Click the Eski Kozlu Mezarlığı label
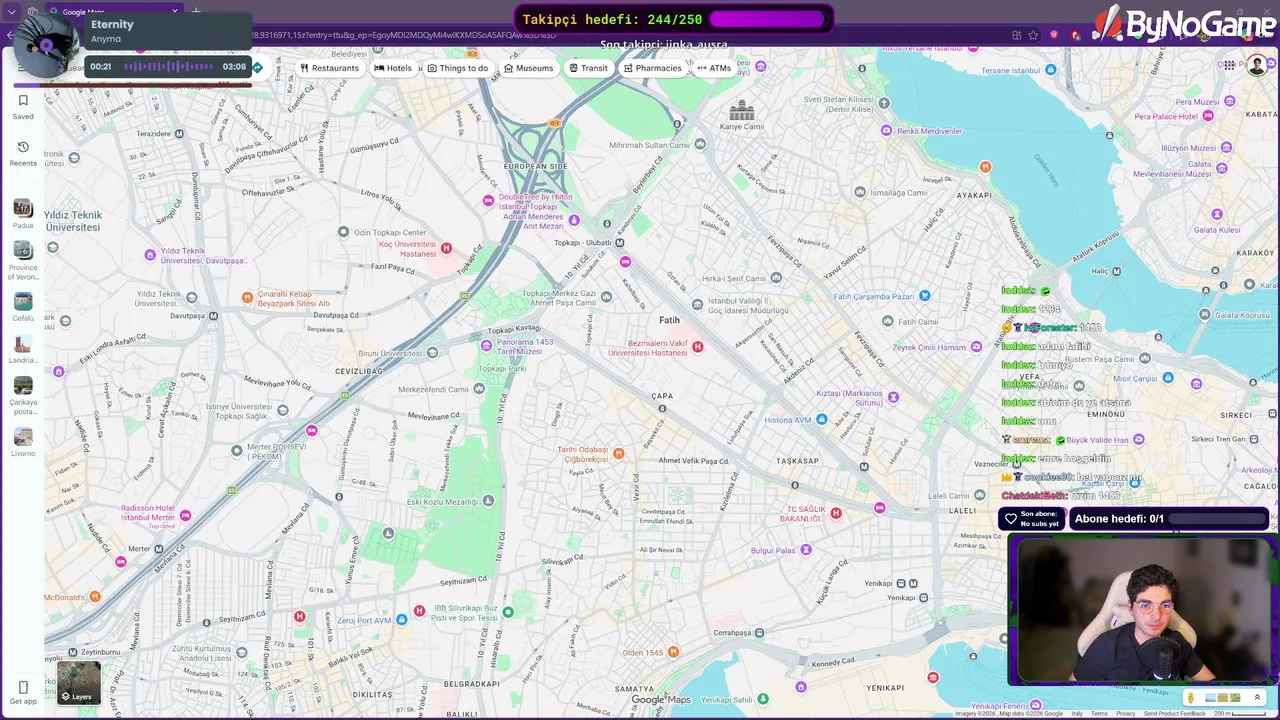 [x=442, y=502]
